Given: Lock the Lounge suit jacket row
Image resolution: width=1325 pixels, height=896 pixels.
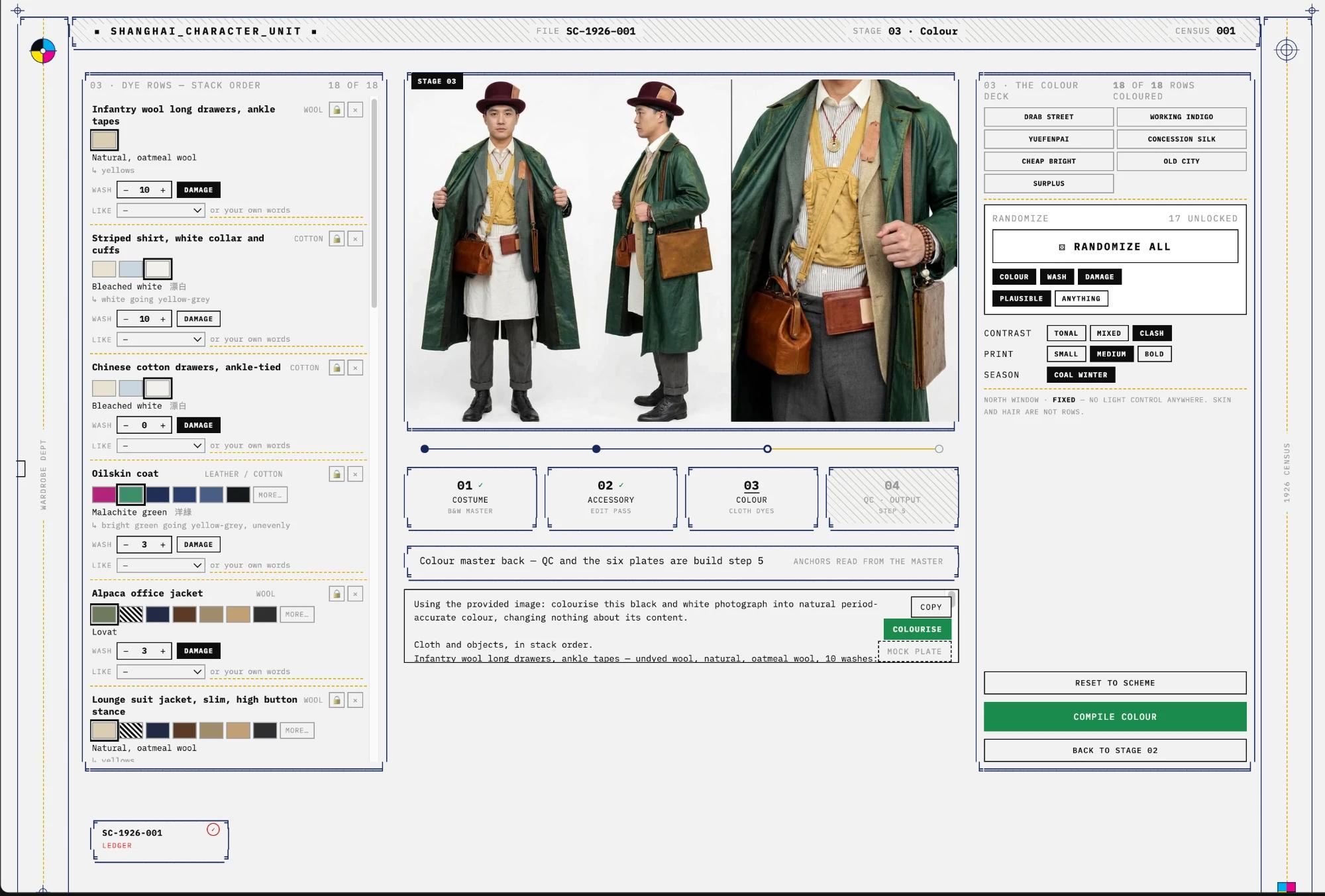Looking at the screenshot, I should [337, 700].
